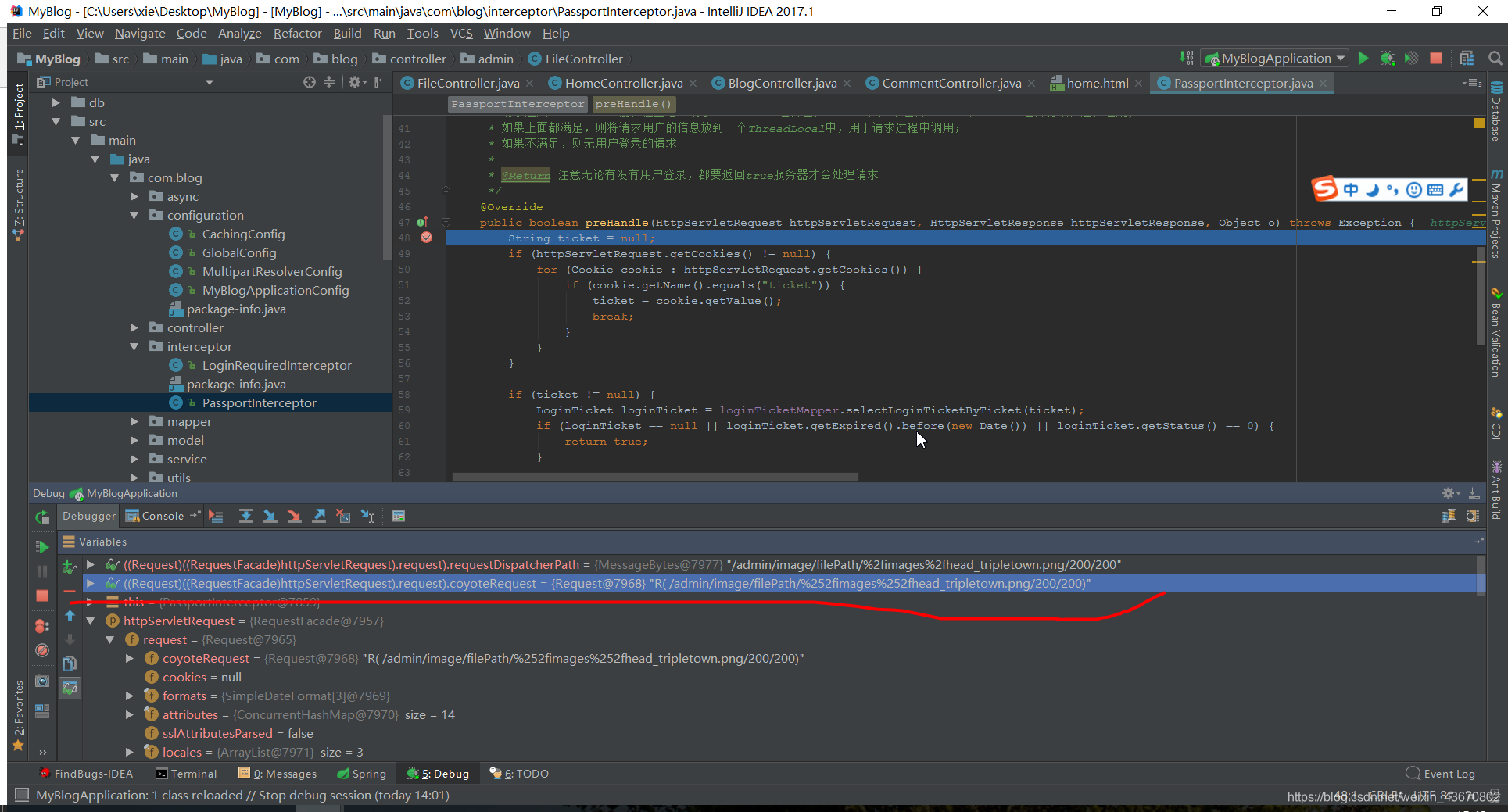
Task: Open Event Log at bottom right
Action: point(1441,774)
